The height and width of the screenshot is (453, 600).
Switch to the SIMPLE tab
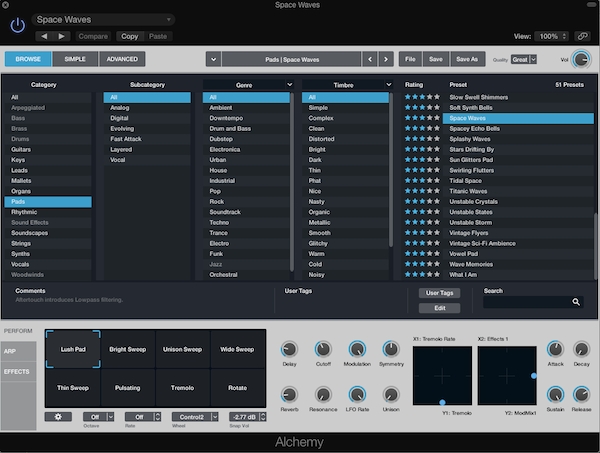pyautogui.click(x=75, y=59)
